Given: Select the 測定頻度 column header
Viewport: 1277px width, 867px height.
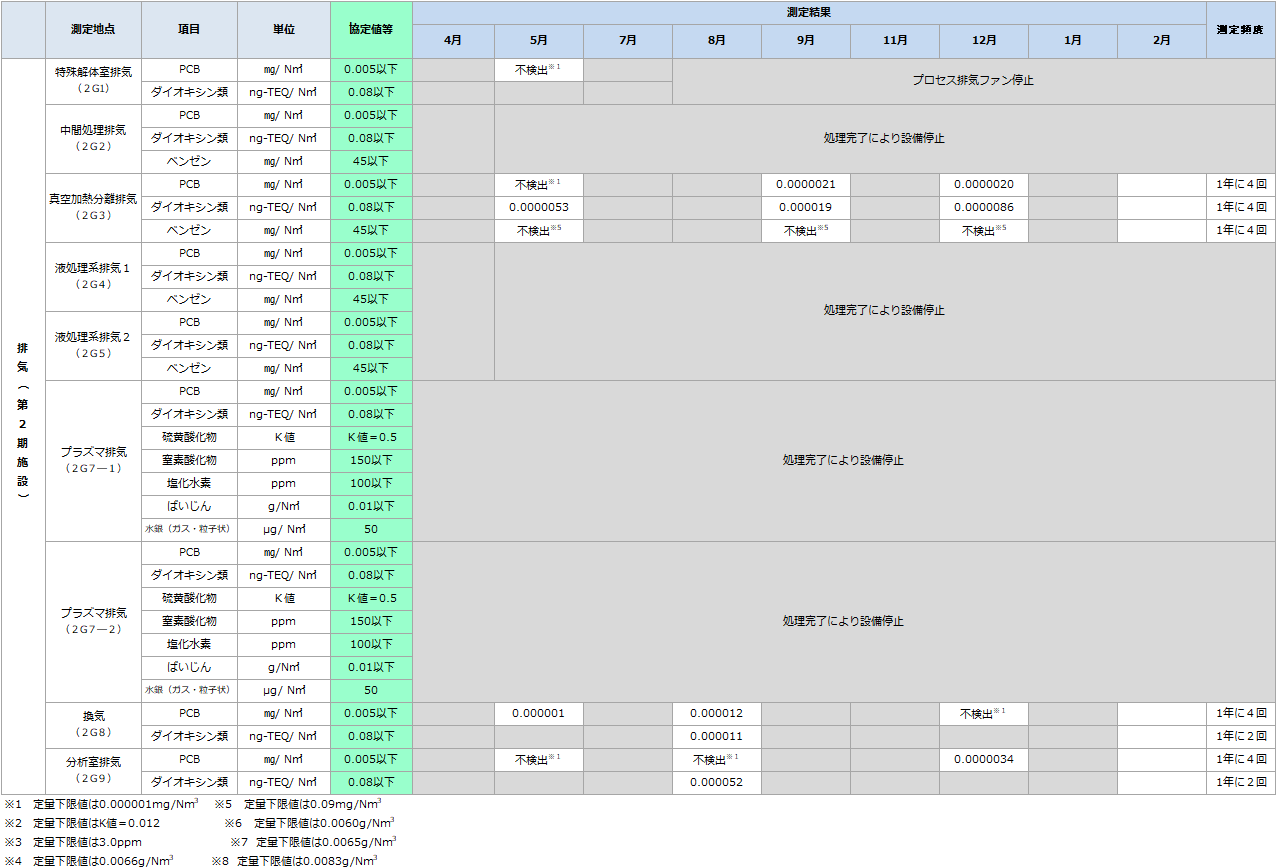Looking at the screenshot, I should [x=1240, y=29].
